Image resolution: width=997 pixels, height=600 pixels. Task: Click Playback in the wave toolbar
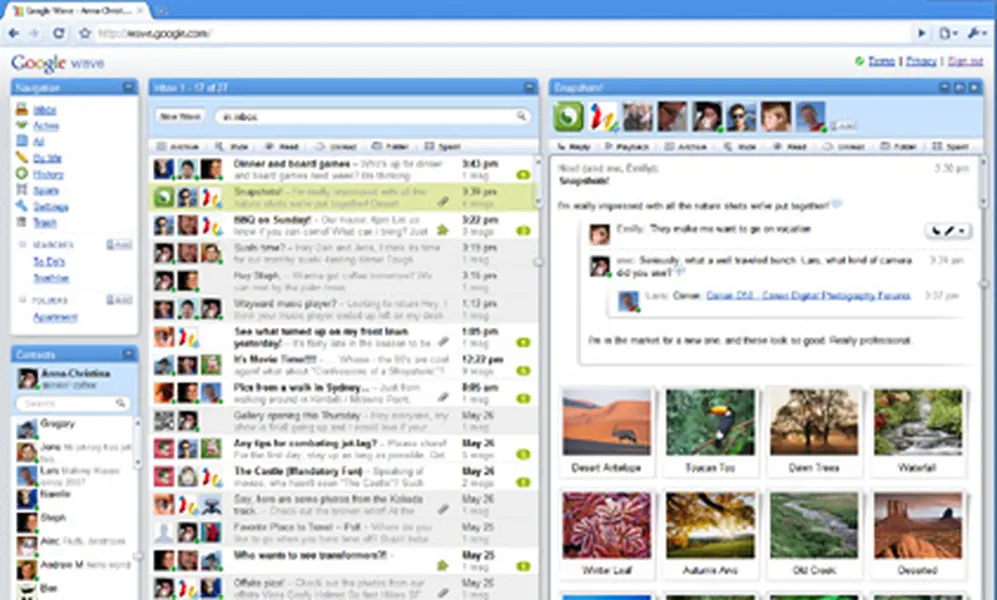coord(627,146)
